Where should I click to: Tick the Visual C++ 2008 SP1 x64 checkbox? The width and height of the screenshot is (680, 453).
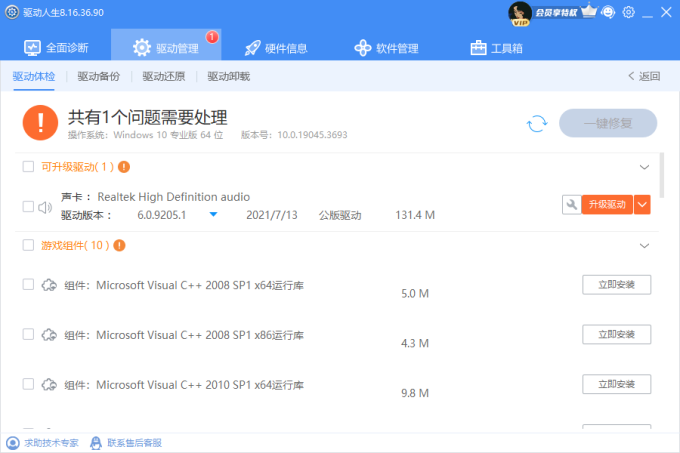(28, 285)
